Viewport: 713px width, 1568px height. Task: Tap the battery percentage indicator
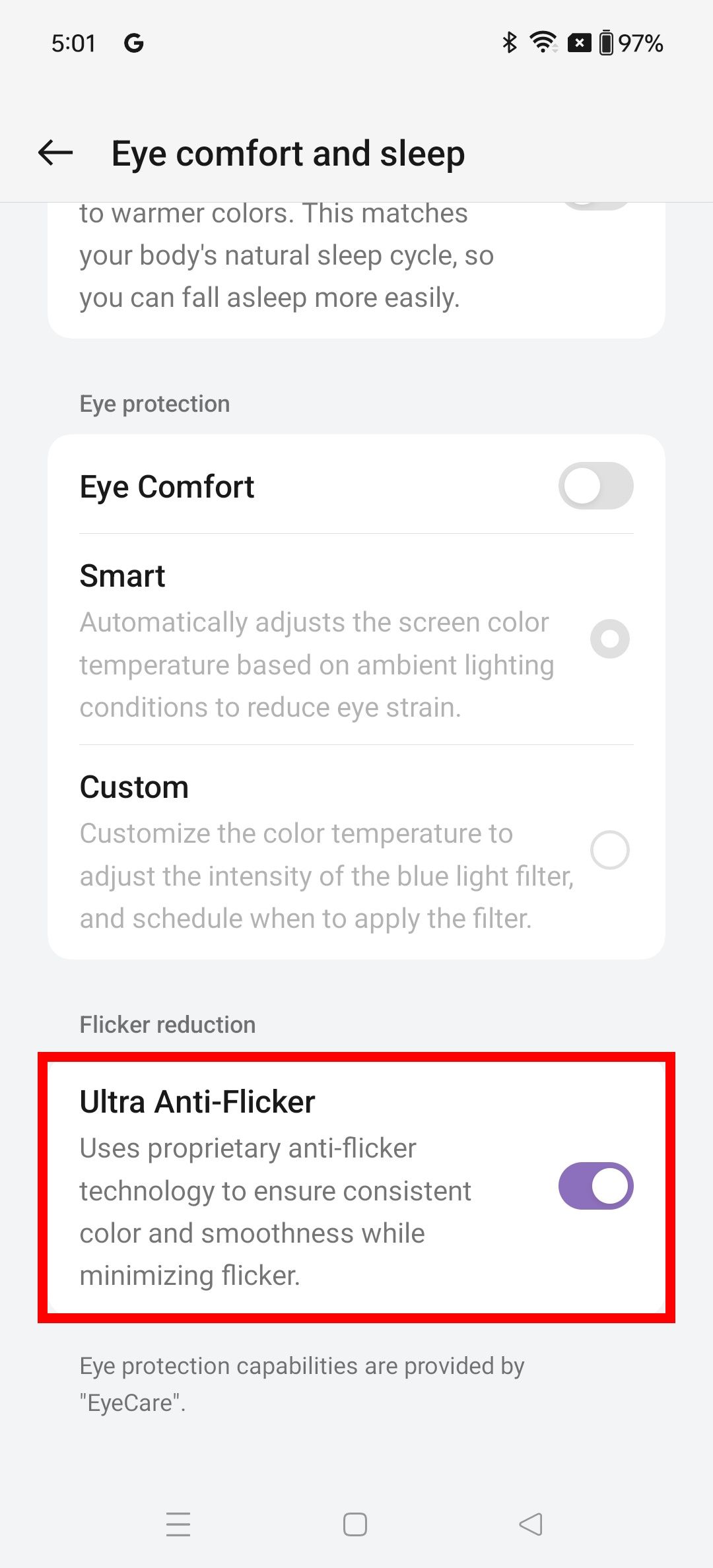click(x=641, y=42)
